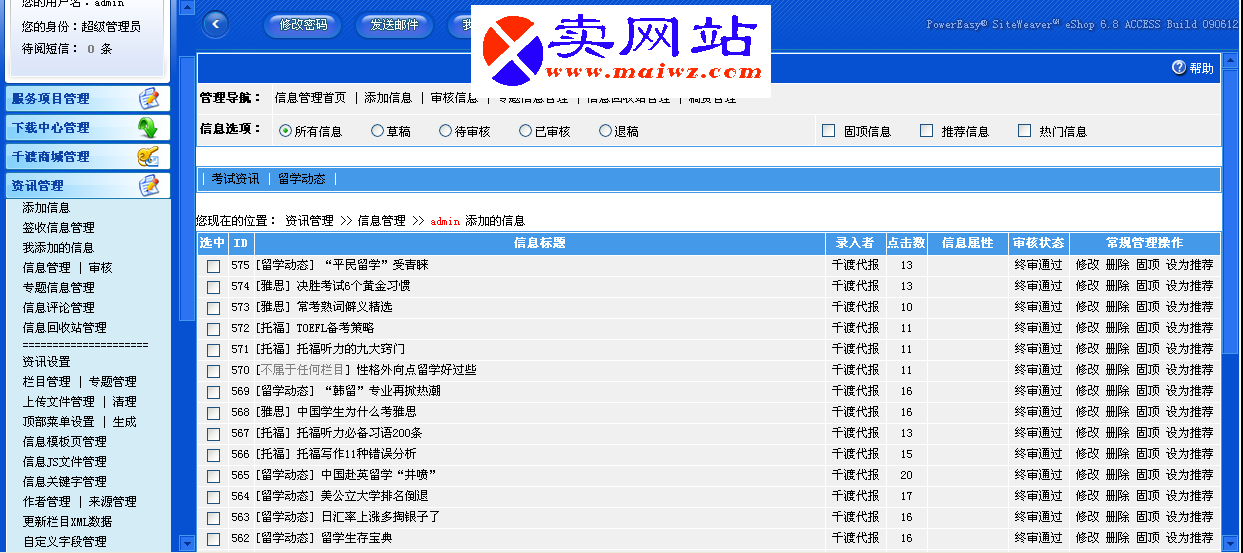The image size is (1243, 553).
Task: Open article “平民留学”受青睐
Action: (x=375, y=266)
